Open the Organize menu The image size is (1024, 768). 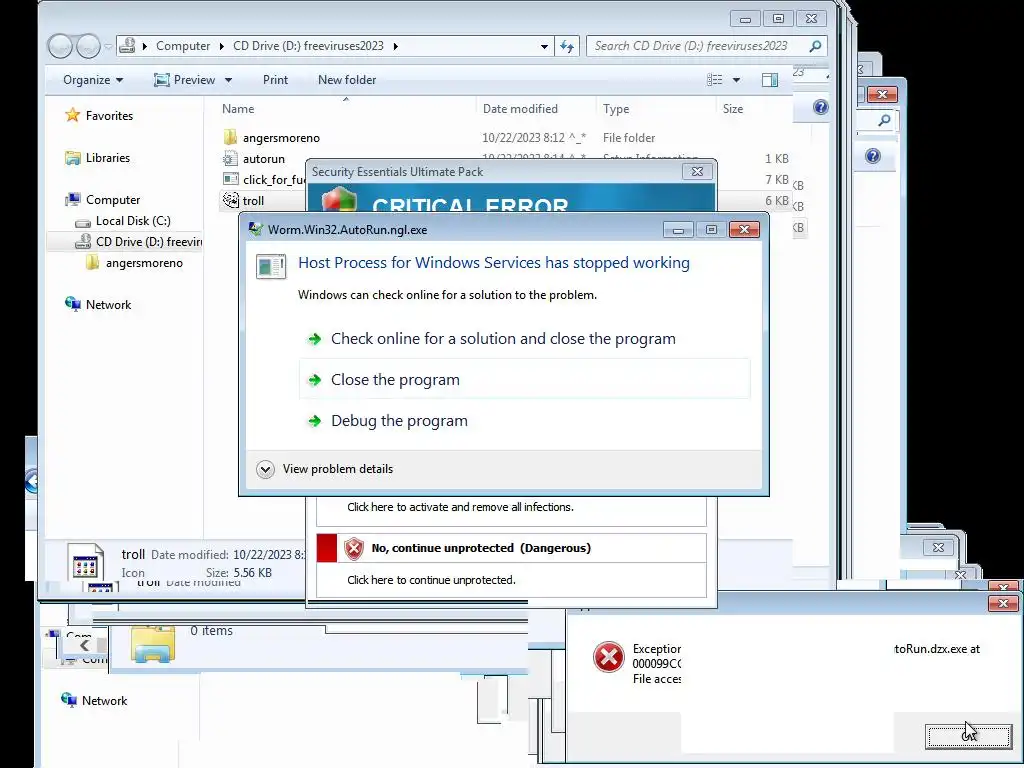click(x=93, y=80)
